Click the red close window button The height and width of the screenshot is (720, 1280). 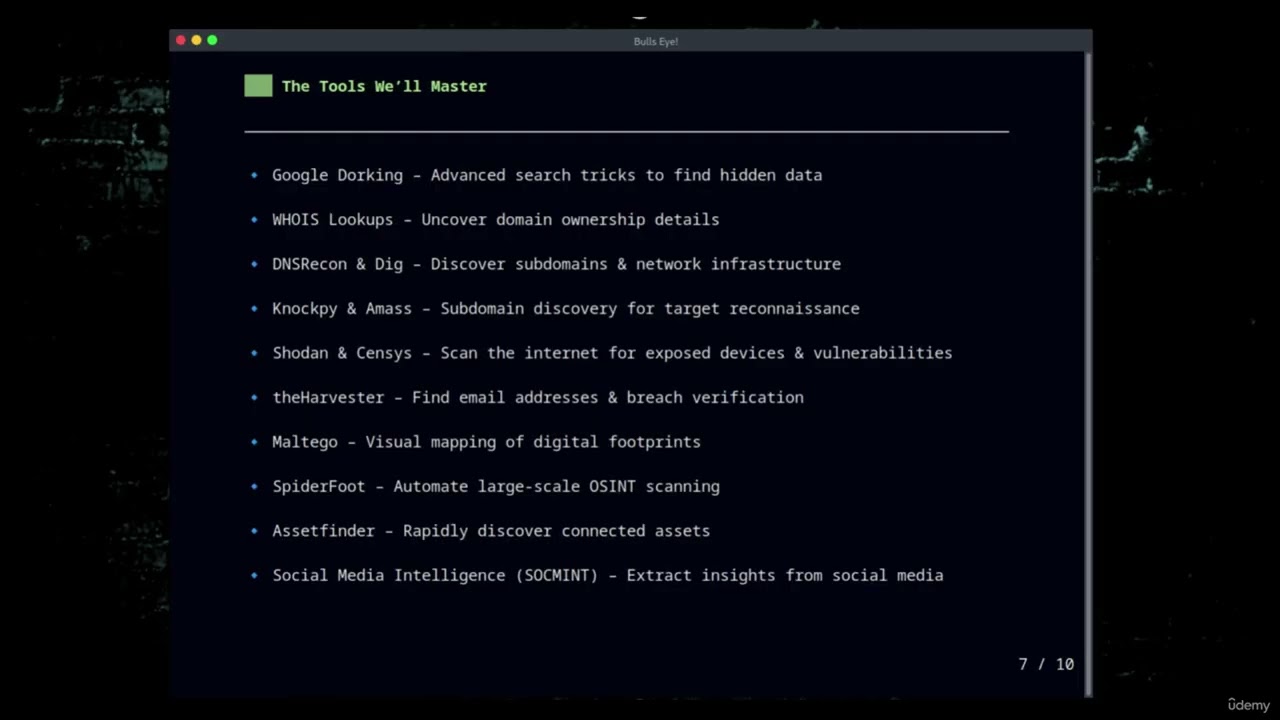(x=180, y=40)
